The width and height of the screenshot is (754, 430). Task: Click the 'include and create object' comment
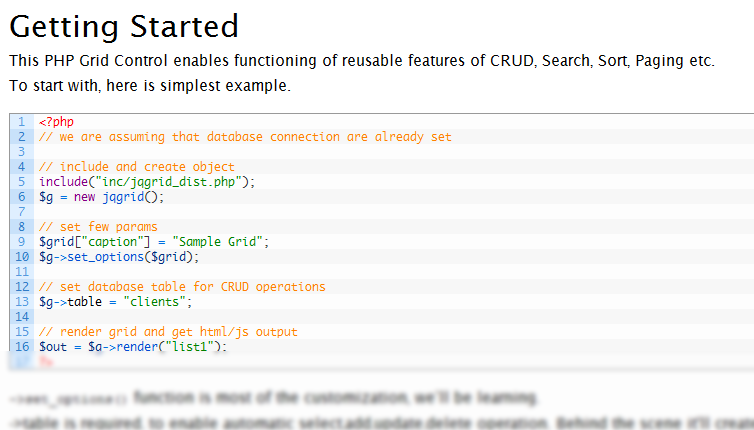coord(137,167)
